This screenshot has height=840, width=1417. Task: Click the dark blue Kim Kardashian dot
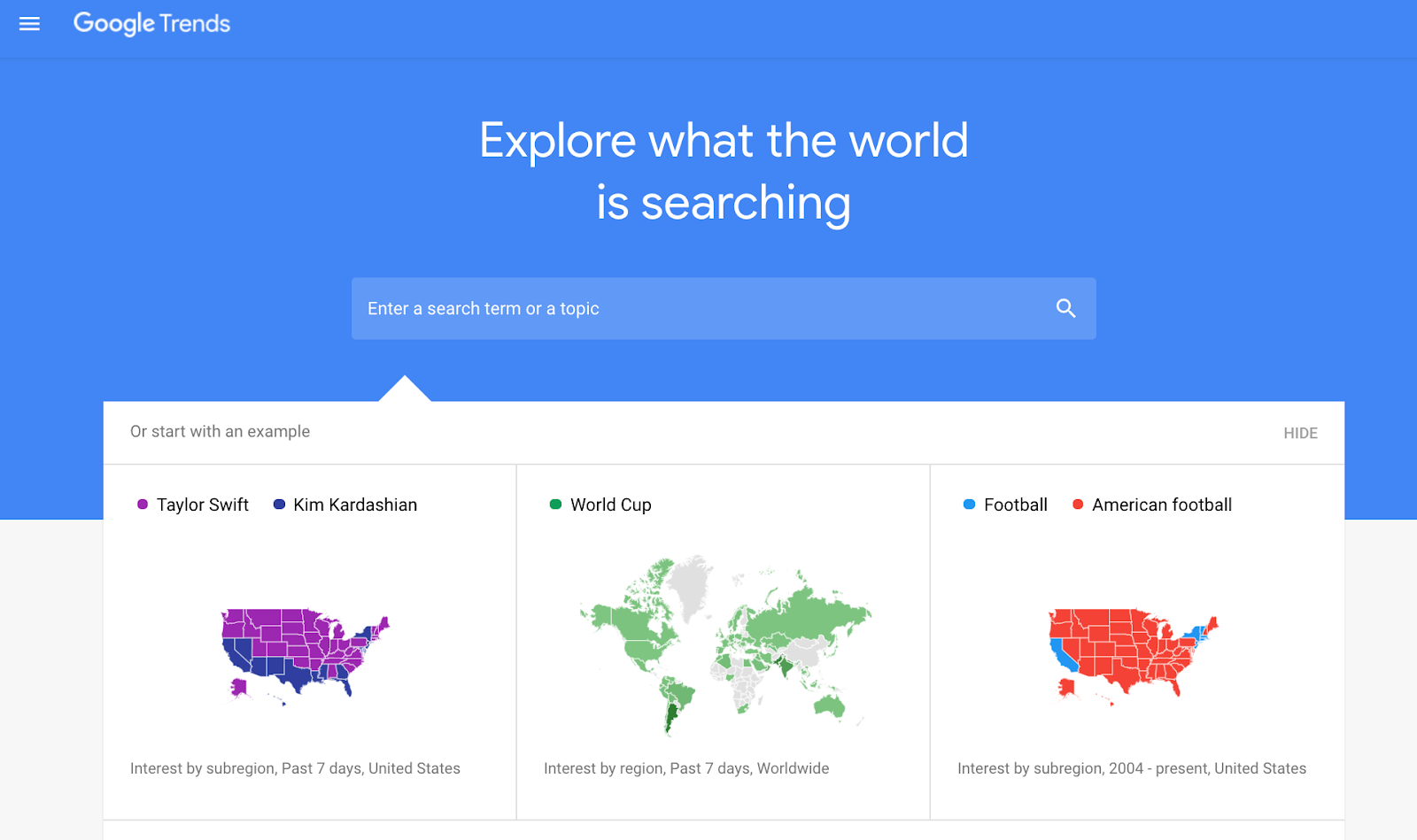tap(279, 505)
